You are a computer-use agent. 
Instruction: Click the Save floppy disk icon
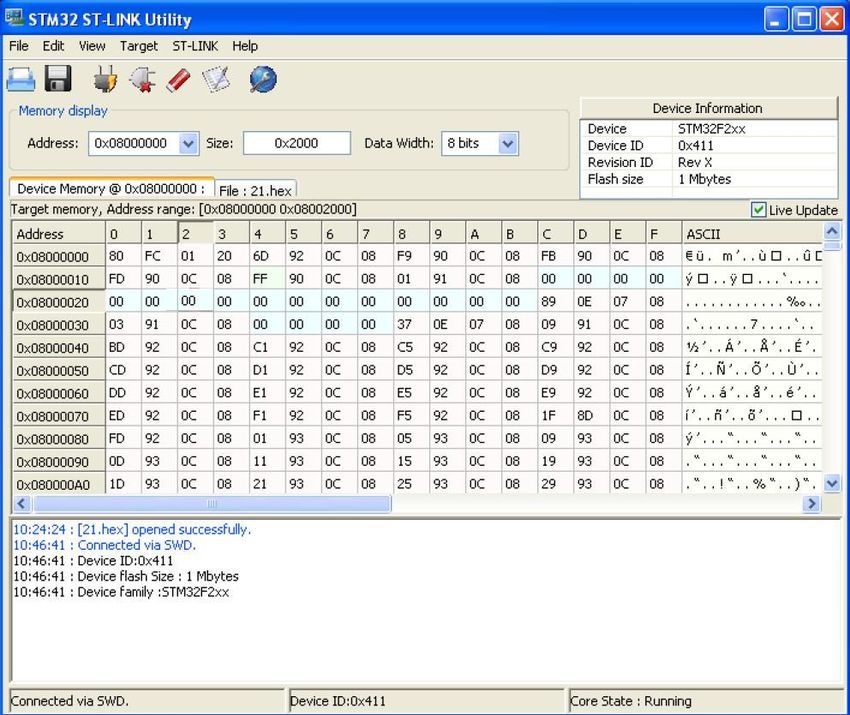click(59, 79)
